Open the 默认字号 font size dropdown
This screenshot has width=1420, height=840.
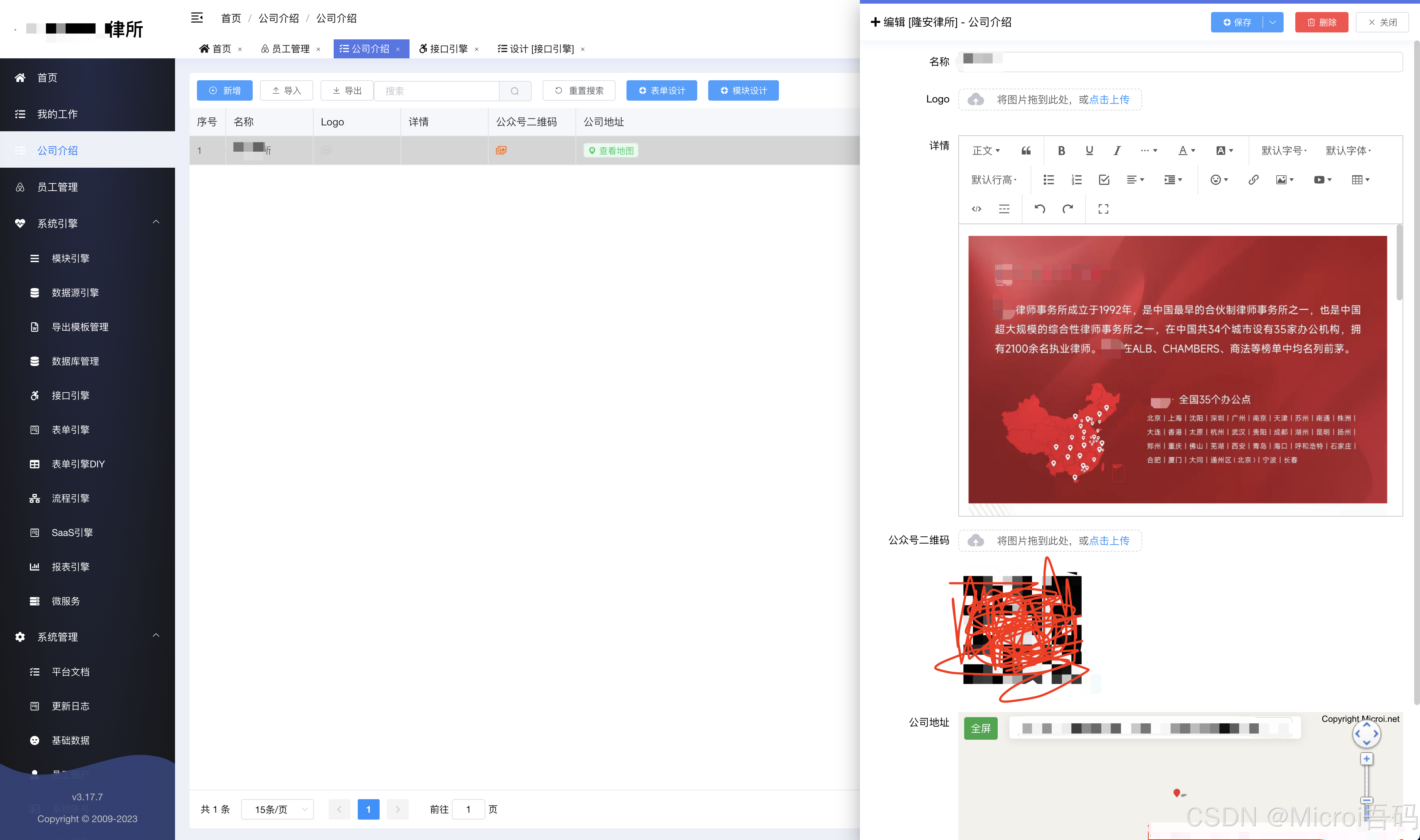point(1284,151)
